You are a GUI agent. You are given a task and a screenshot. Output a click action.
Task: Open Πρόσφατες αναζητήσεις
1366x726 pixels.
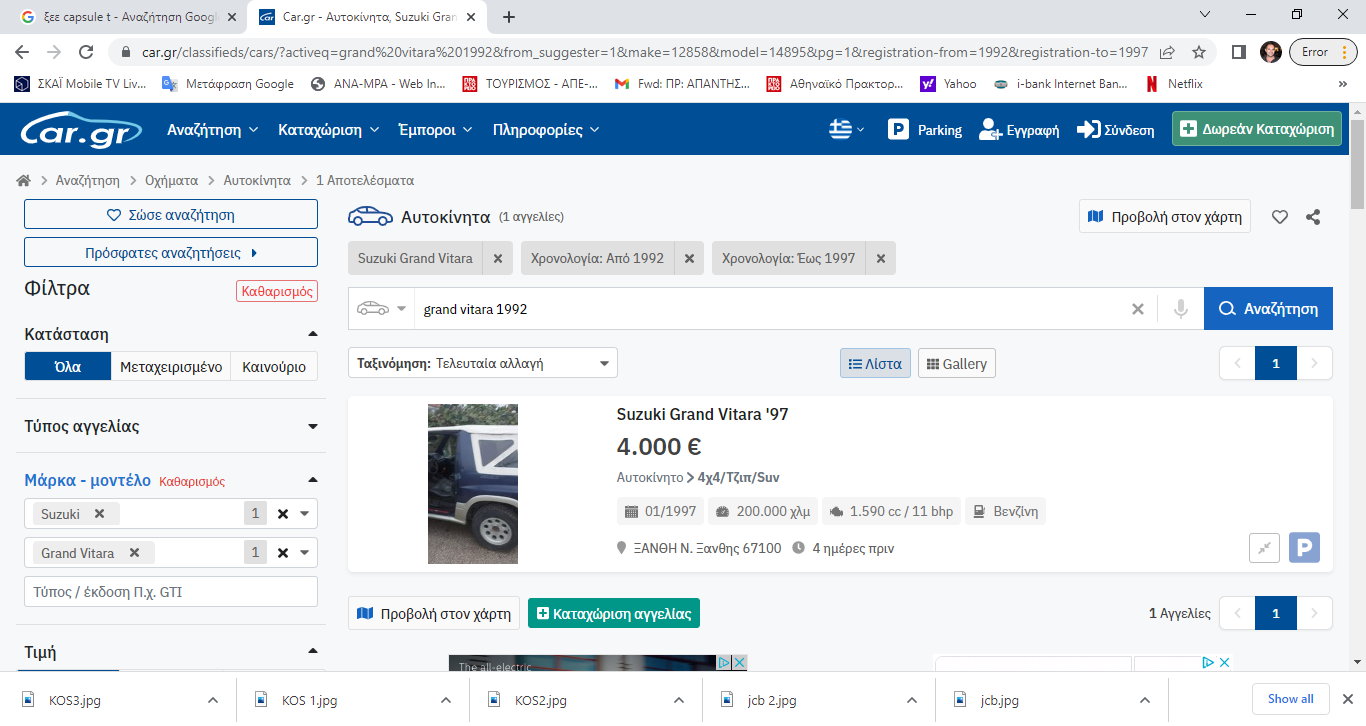pyautogui.click(x=171, y=253)
